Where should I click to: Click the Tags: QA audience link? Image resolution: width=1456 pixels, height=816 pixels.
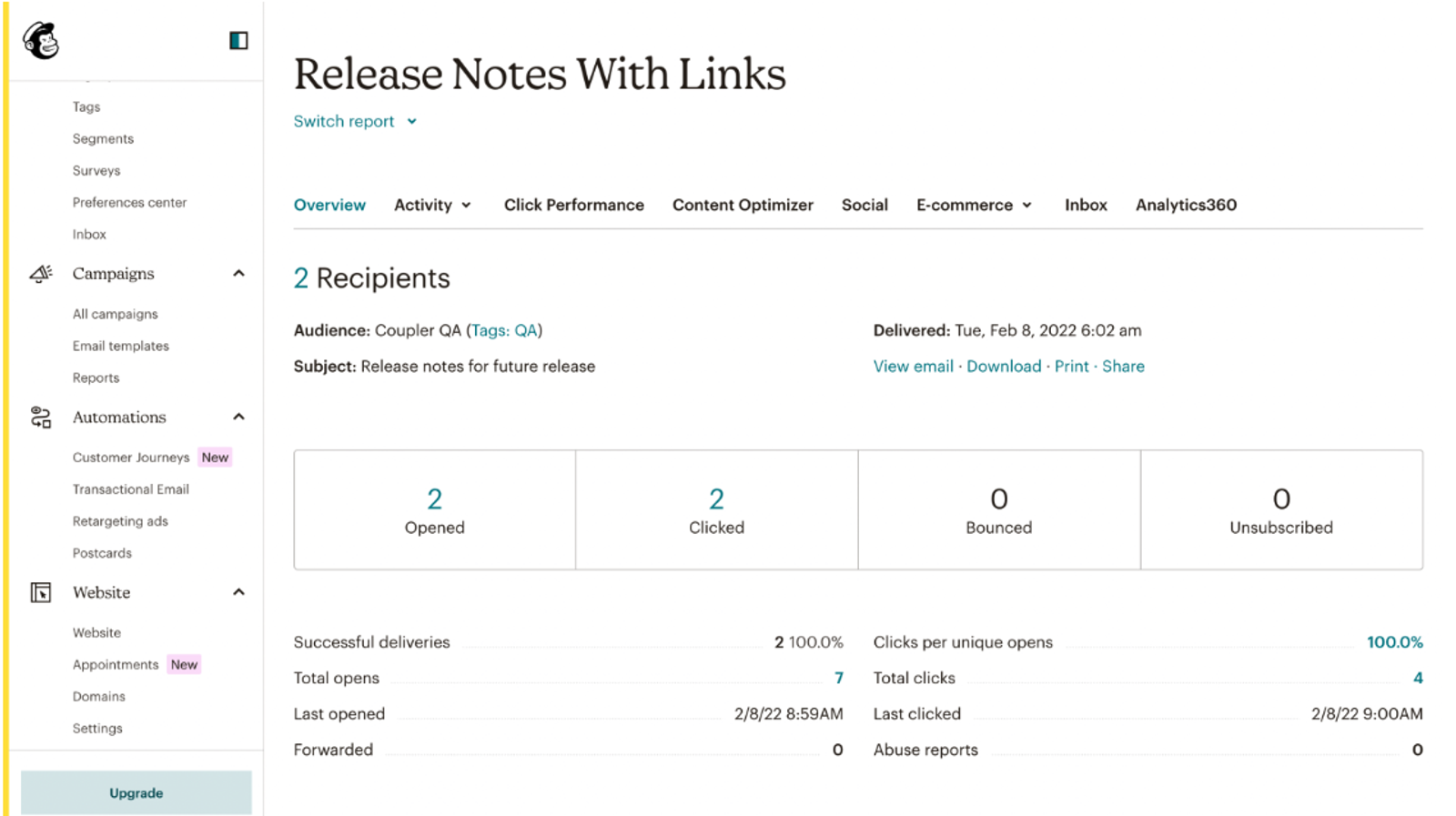pyautogui.click(x=504, y=331)
